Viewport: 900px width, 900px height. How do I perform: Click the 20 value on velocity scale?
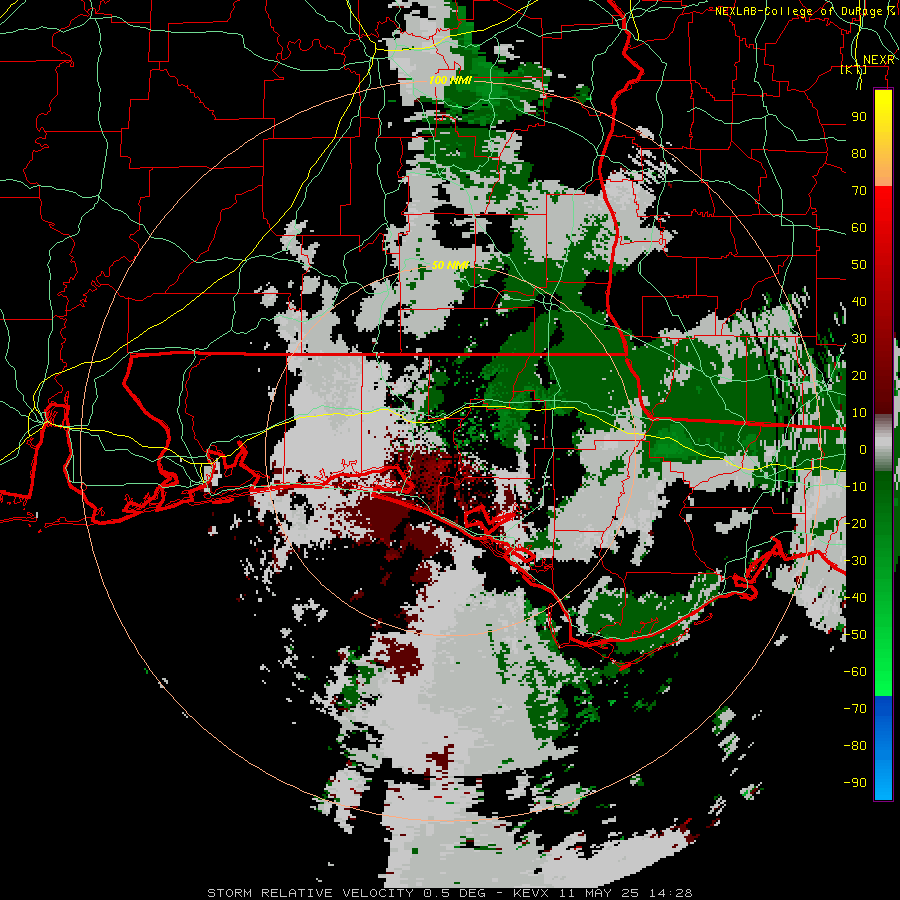coord(859,375)
